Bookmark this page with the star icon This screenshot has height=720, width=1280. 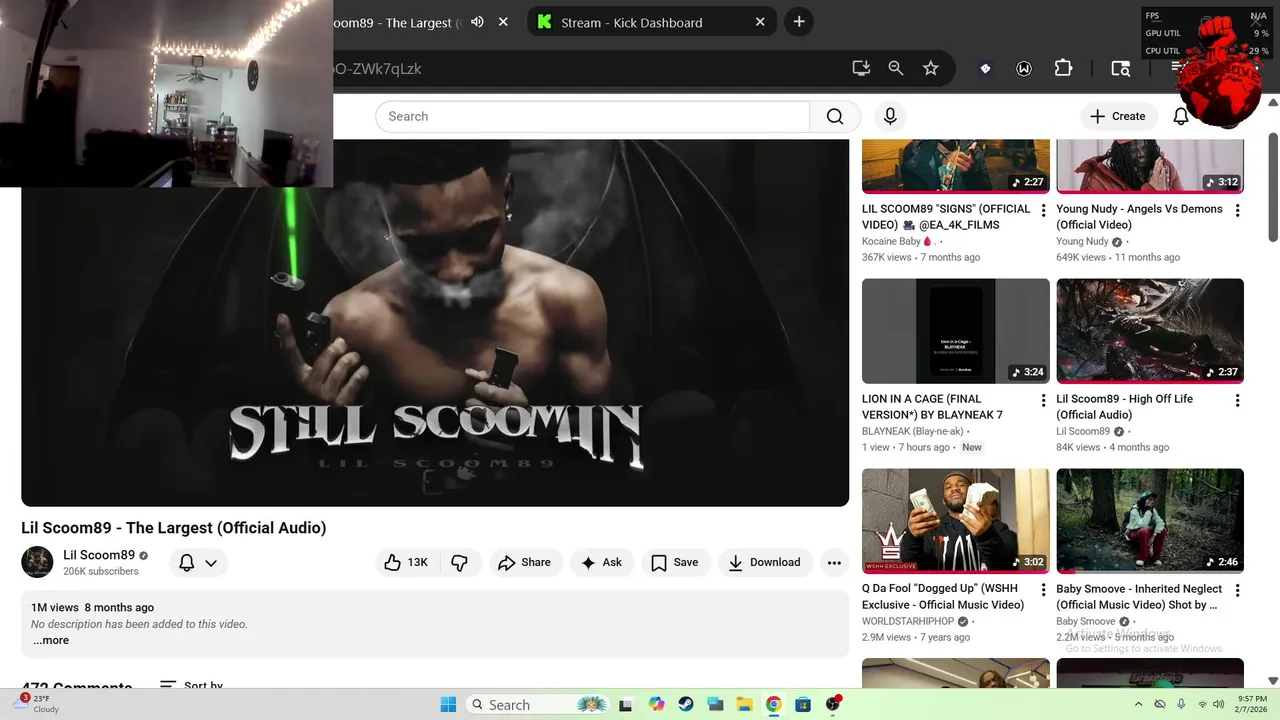pyautogui.click(x=931, y=68)
